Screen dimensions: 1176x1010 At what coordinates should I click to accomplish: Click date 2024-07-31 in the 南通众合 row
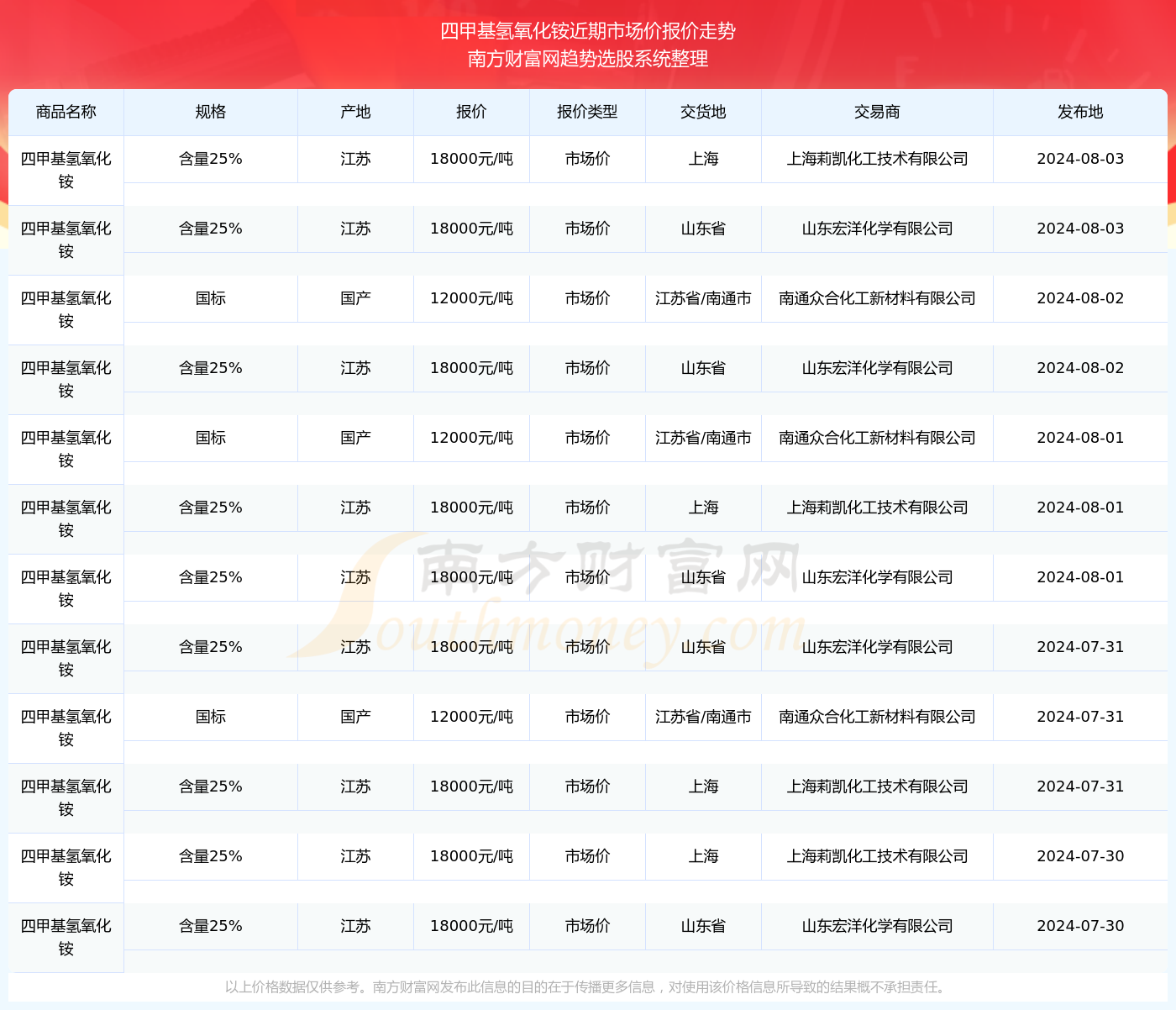tap(1080, 717)
